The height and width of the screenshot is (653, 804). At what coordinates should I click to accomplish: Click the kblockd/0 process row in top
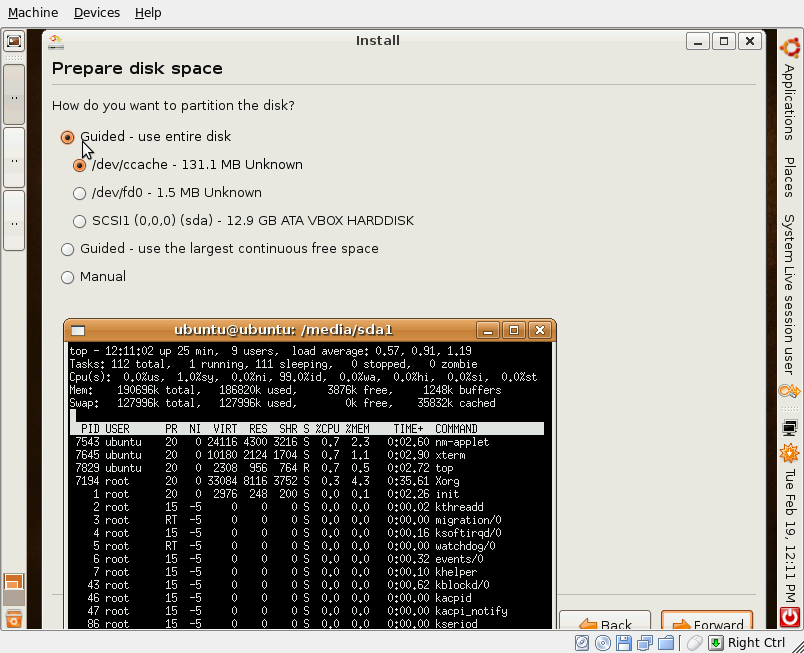(x=307, y=585)
